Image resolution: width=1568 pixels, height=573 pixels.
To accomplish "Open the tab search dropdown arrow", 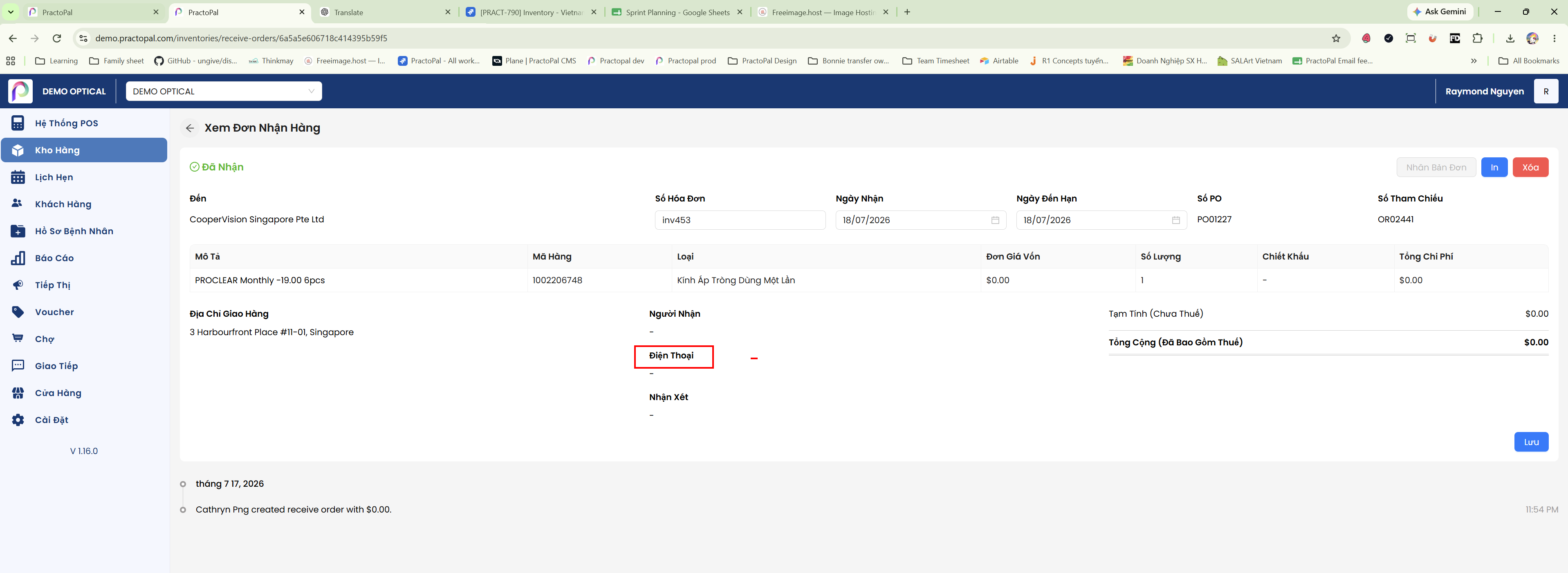I will tap(10, 12).
